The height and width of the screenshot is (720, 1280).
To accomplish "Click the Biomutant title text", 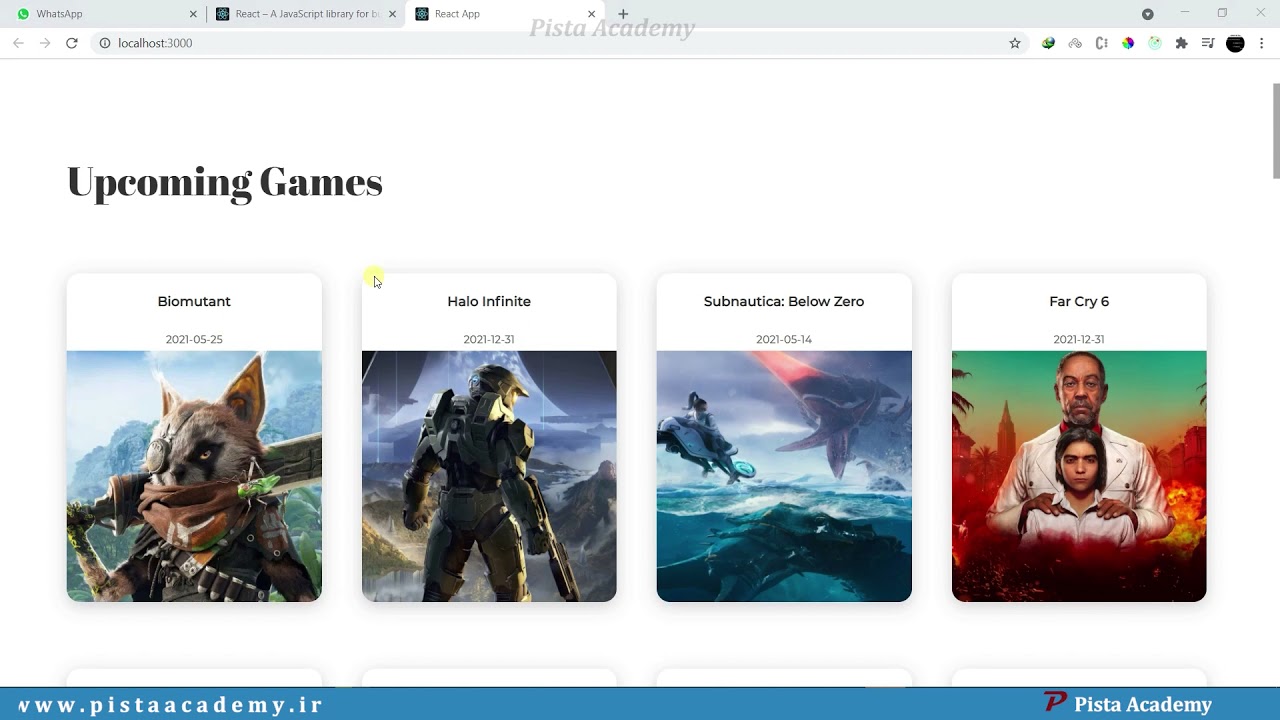I will [x=194, y=301].
